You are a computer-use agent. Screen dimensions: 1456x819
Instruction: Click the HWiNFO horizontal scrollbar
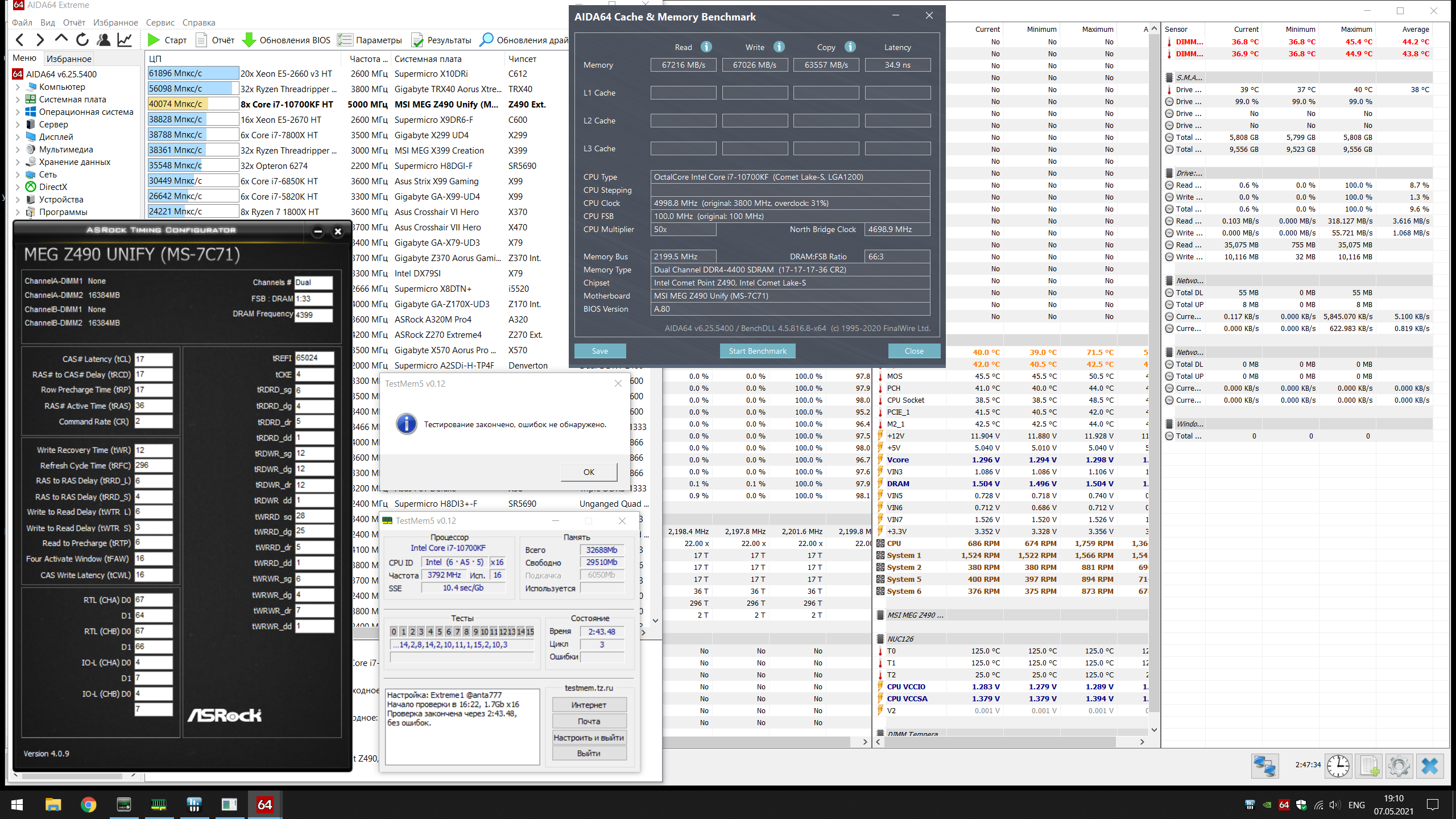[x=1001, y=742]
